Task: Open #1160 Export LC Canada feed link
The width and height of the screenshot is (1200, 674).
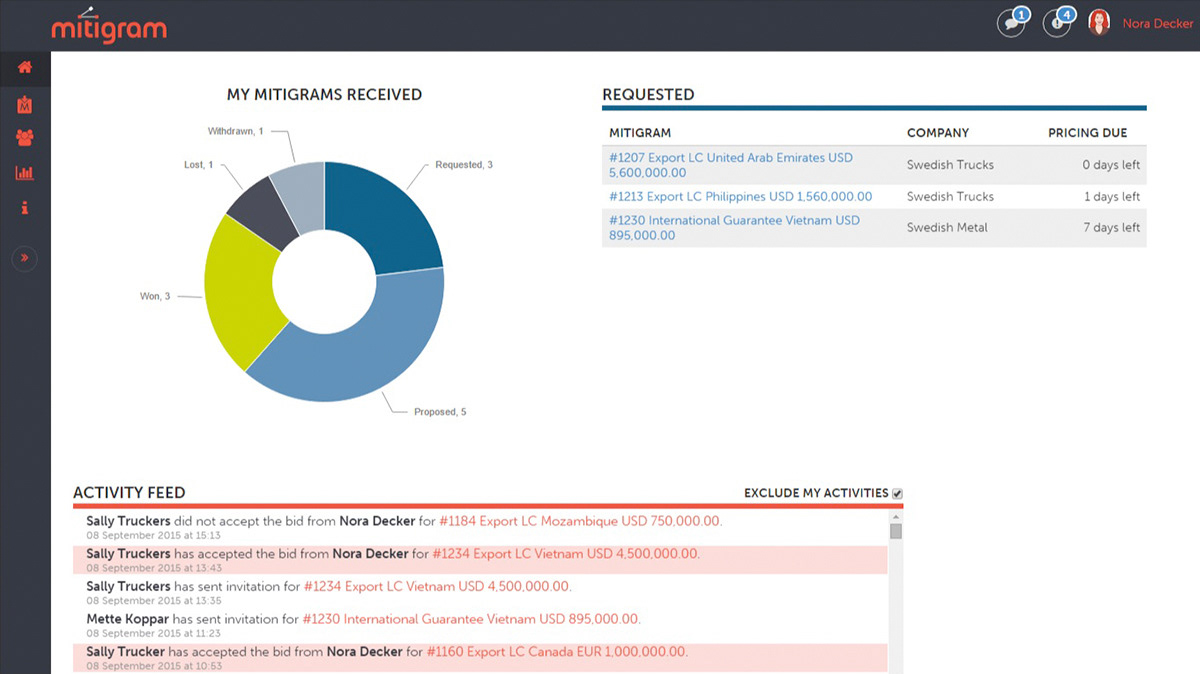Action: [557, 652]
